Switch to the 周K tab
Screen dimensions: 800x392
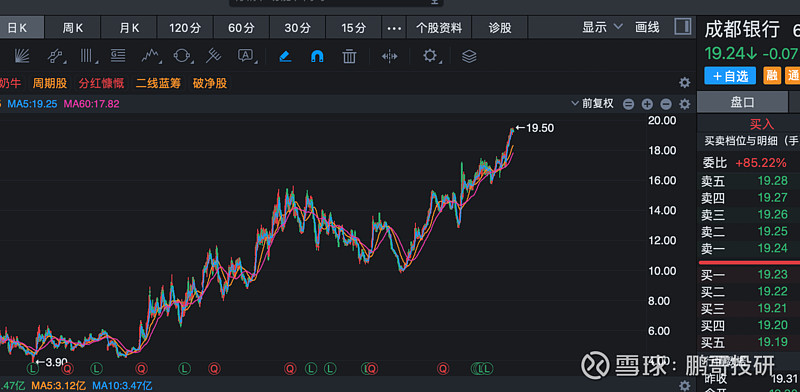tap(72, 28)
